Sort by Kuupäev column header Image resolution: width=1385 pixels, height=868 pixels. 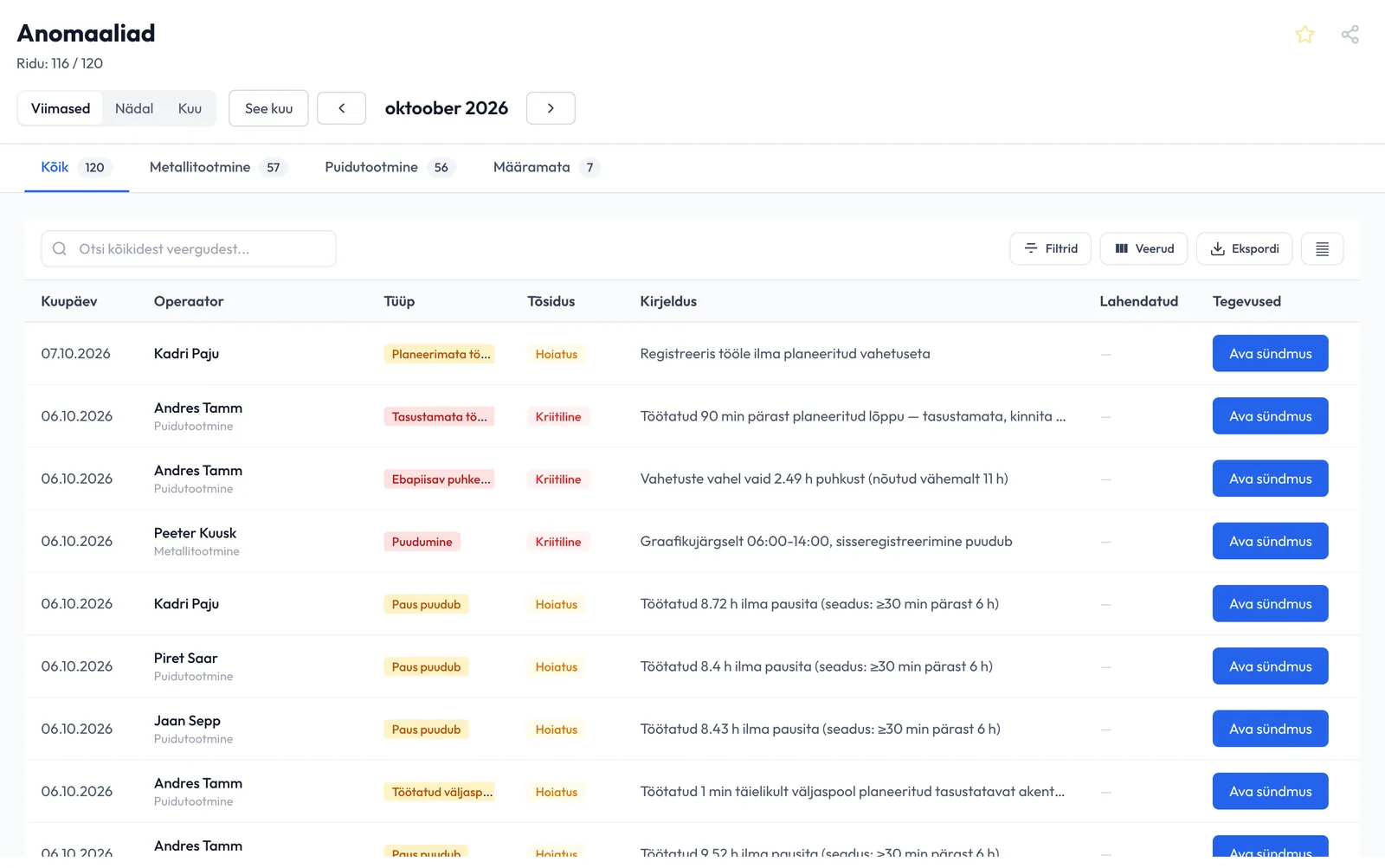click(x=69, y=301)
